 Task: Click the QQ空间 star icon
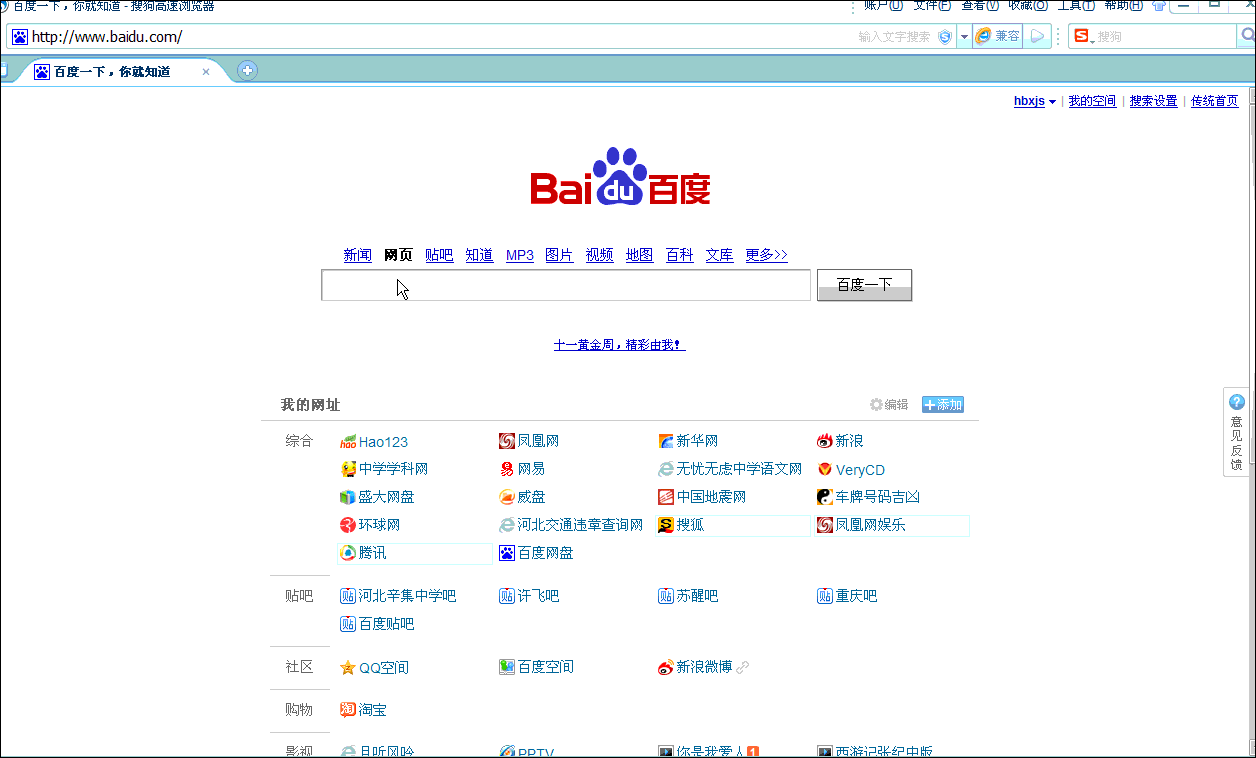pyautogui.click(x=348, y=668)
